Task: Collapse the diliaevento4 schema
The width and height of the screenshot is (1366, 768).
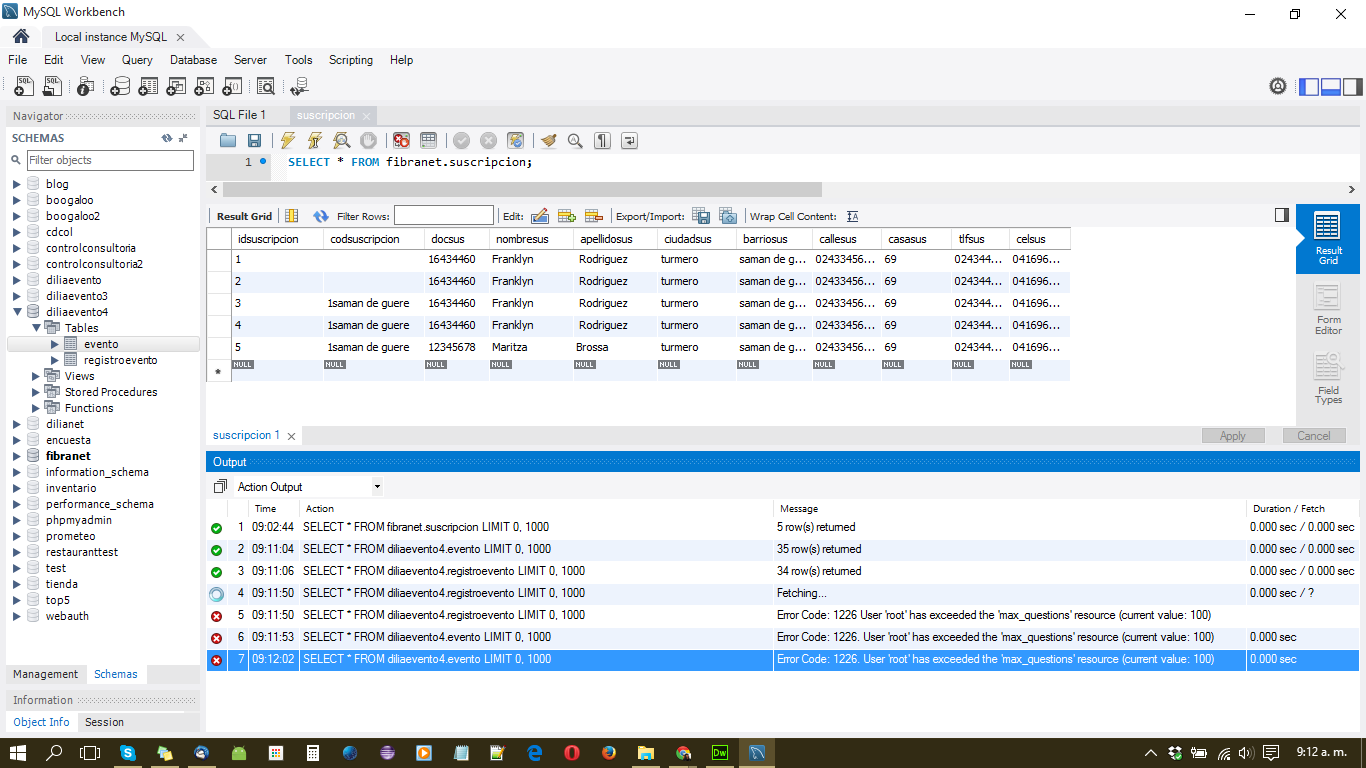Action: (x=16, y=312)
